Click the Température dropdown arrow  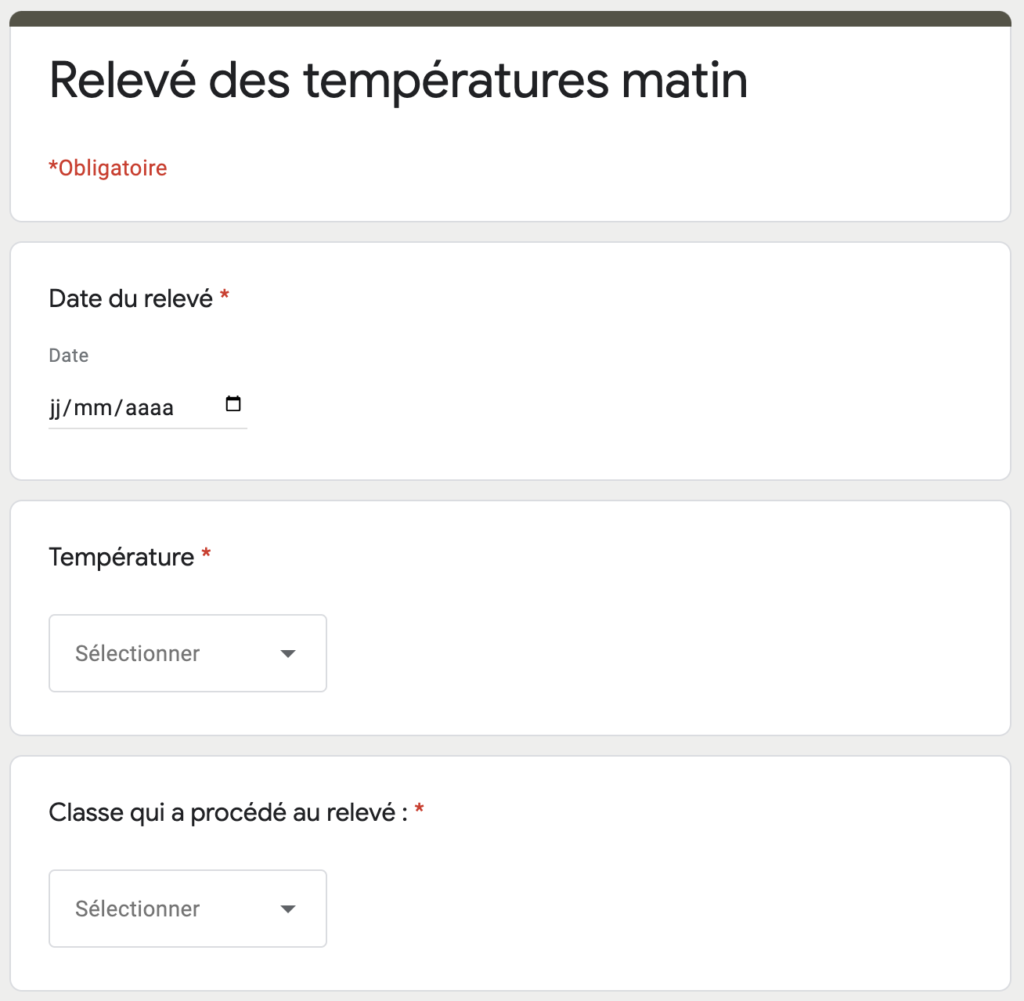288,654
